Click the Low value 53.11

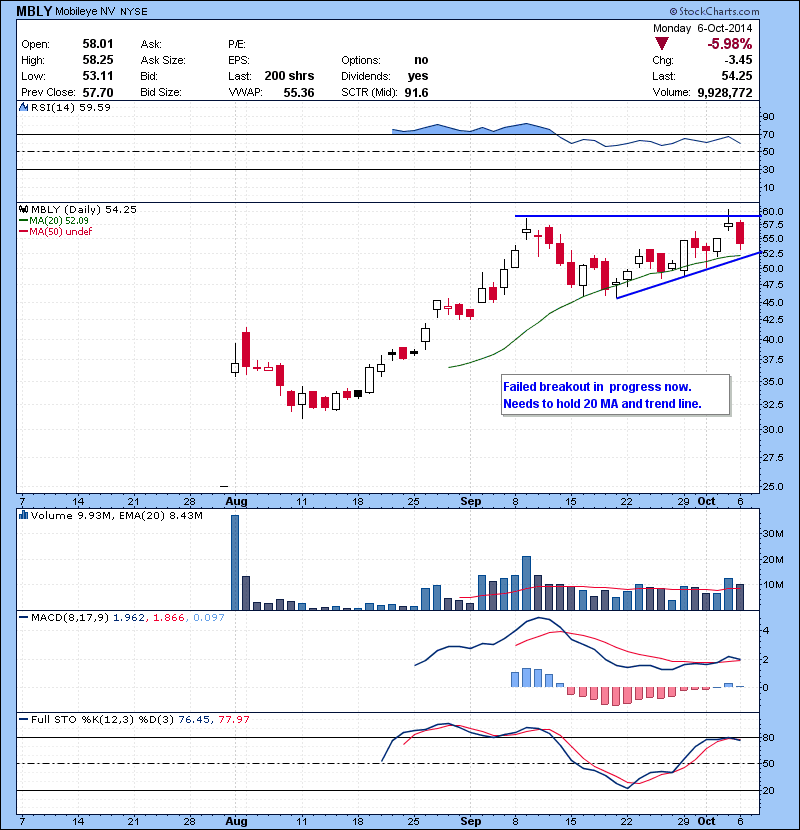click(x=98, y=76)
